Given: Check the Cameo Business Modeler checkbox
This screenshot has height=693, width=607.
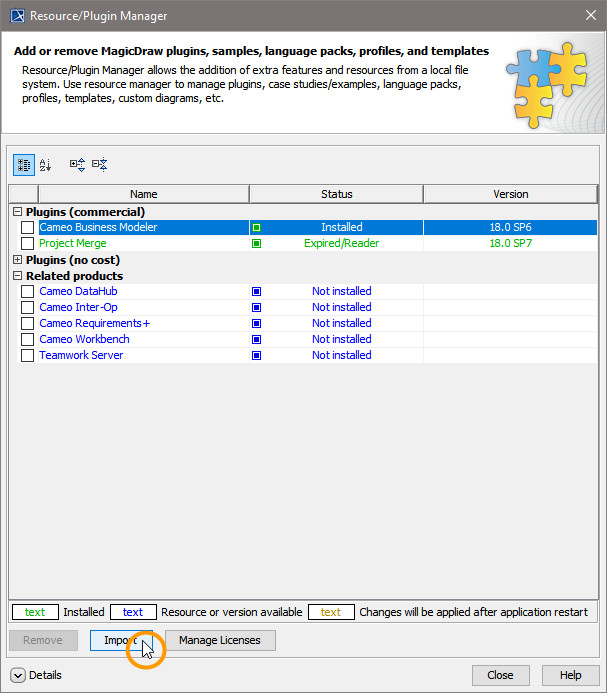Looking at the screenshot, I should tap(28, 228).
